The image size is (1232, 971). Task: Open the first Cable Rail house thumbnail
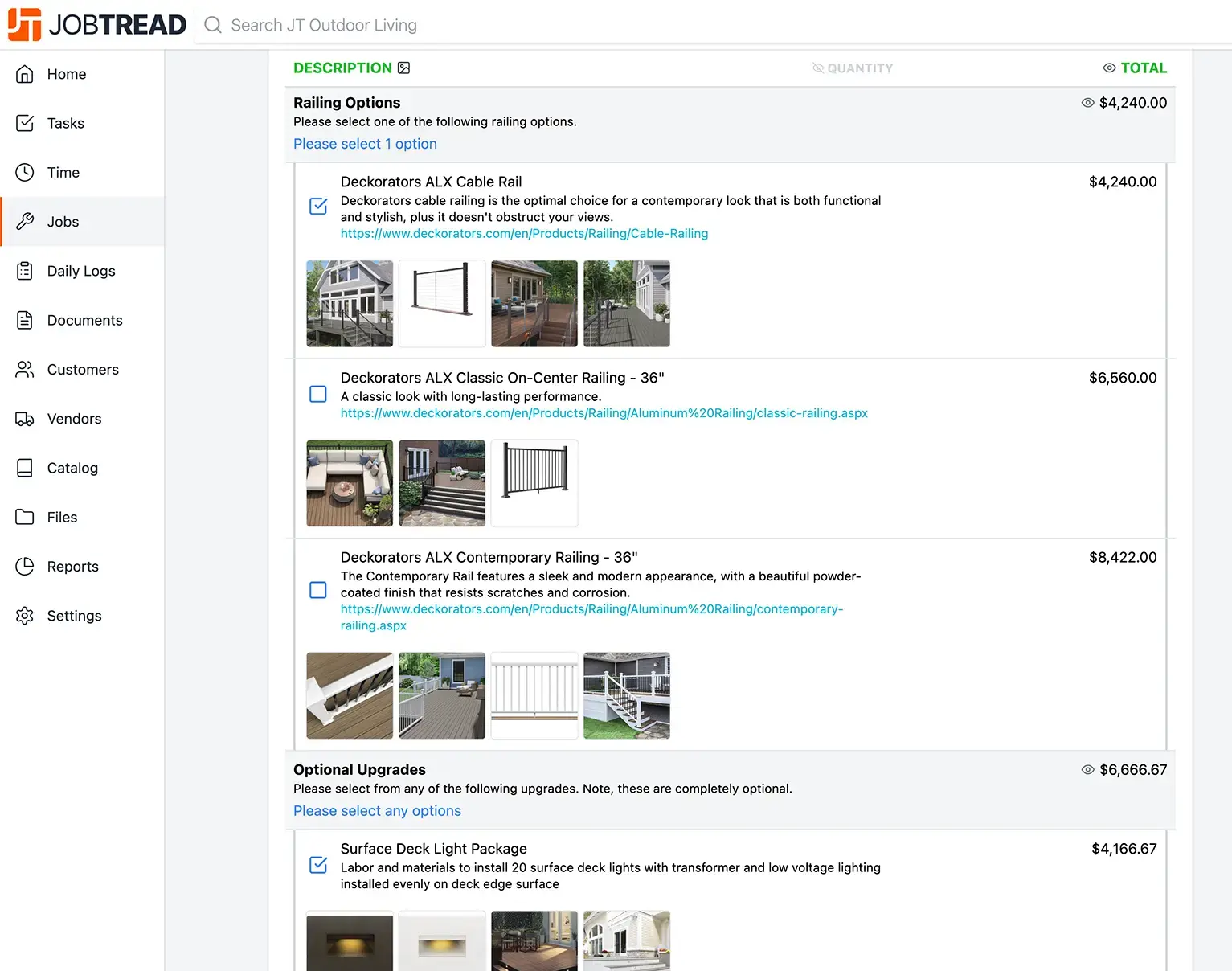coord(350,304)
